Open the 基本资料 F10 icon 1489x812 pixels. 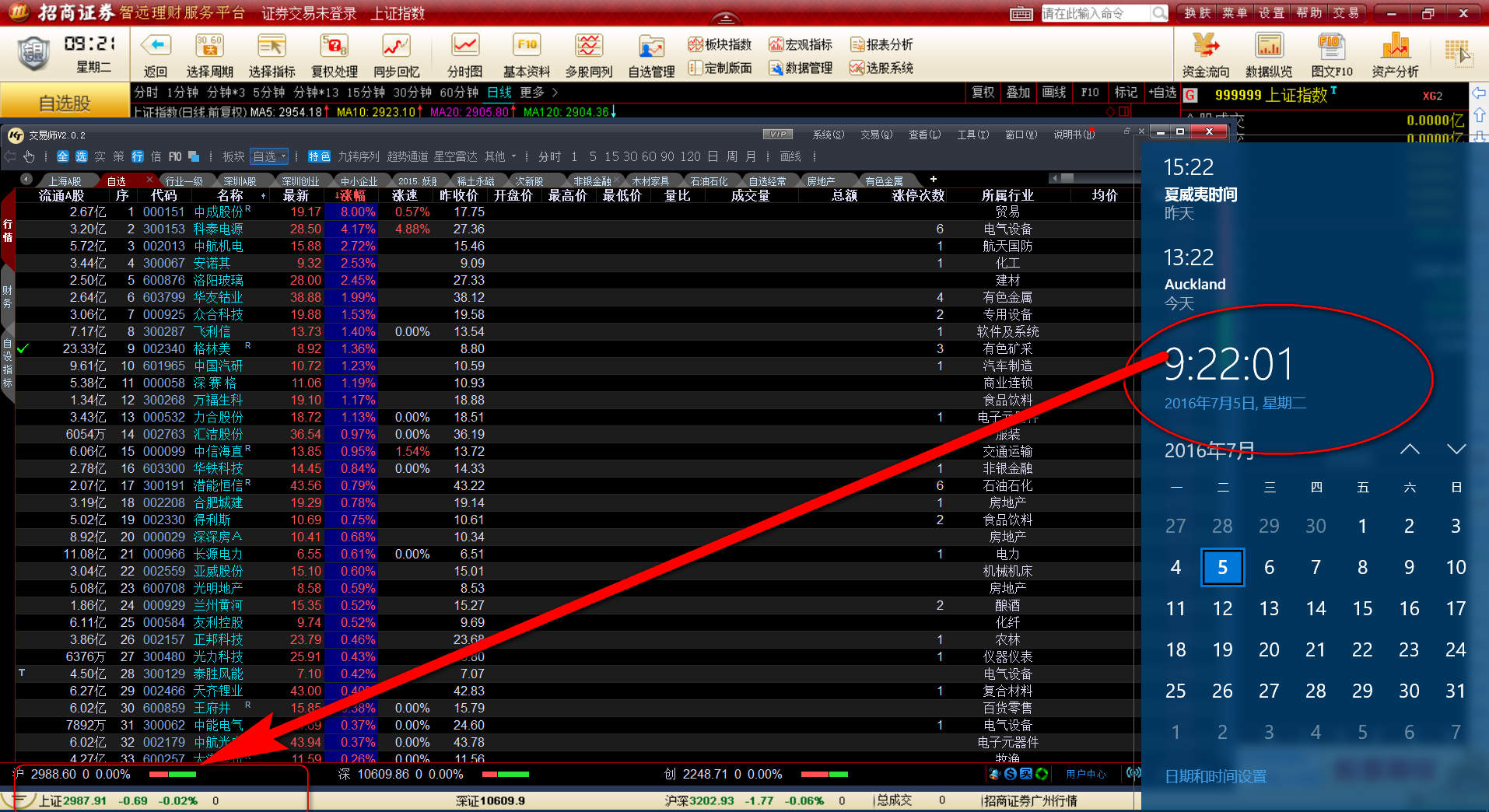[x=527, y=46]
